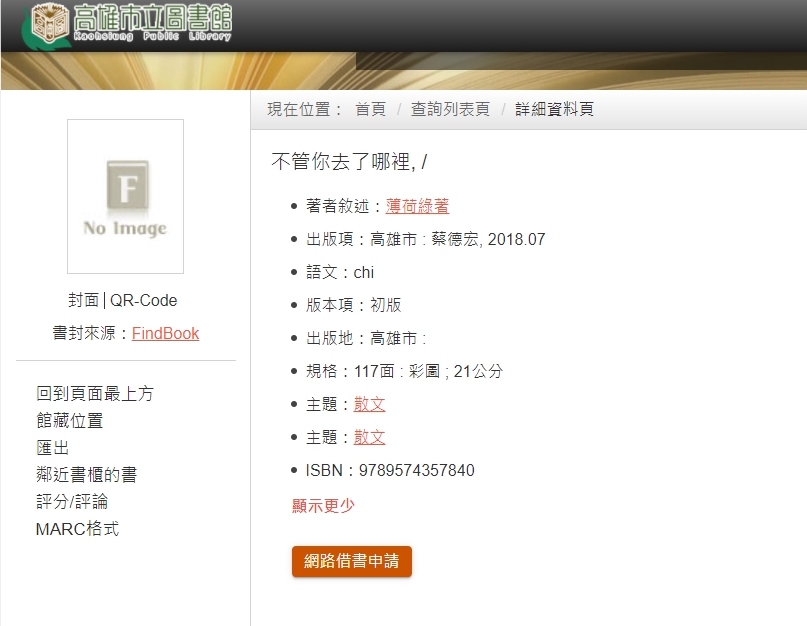Click the "No Image" book cover placeholder
The image size is (807, 626).
(125, 196)
